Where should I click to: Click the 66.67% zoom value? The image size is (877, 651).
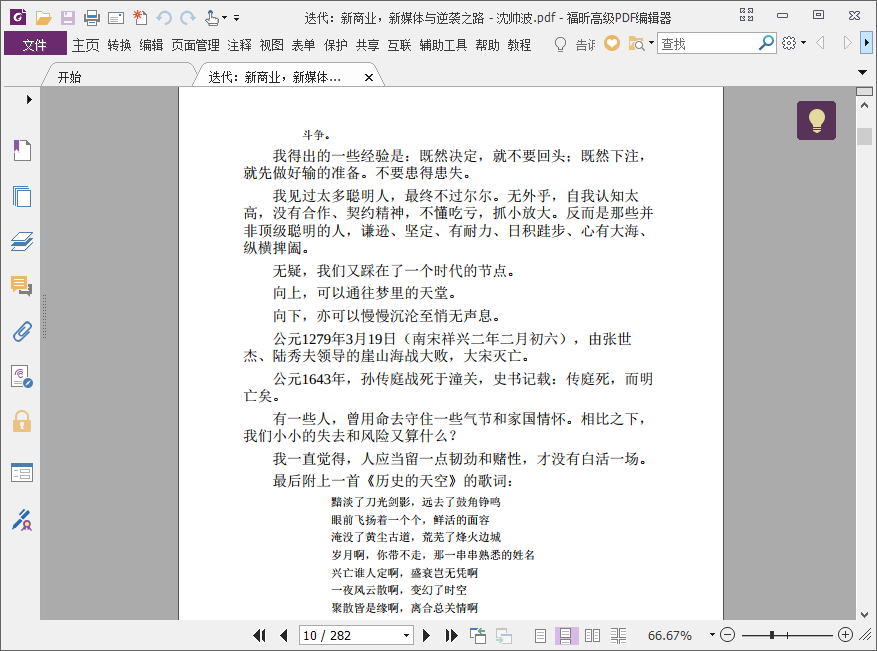click(x=670, y=635)
